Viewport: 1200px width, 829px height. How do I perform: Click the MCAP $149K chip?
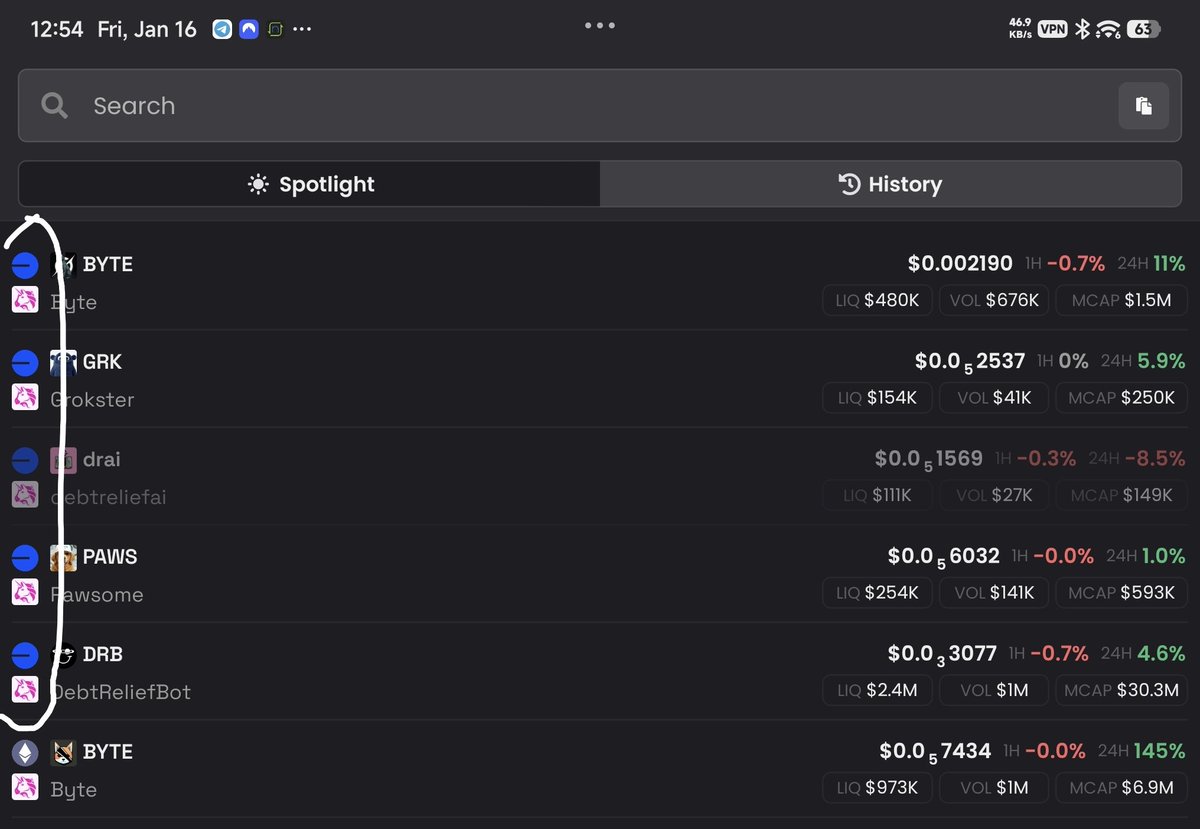[x=1120, y=494]
